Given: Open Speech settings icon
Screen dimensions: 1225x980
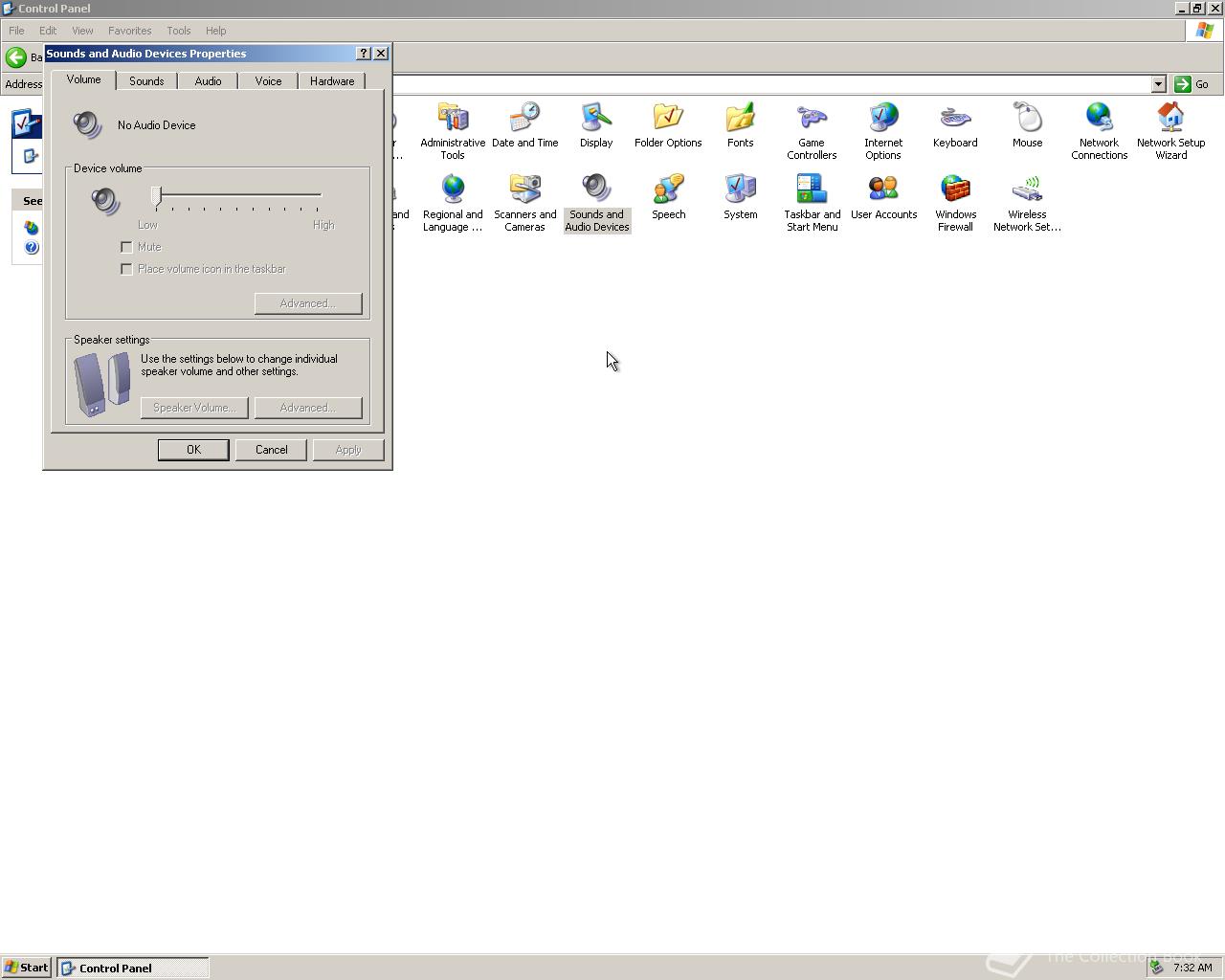Looking at the screenshot, I should point(668,197).
